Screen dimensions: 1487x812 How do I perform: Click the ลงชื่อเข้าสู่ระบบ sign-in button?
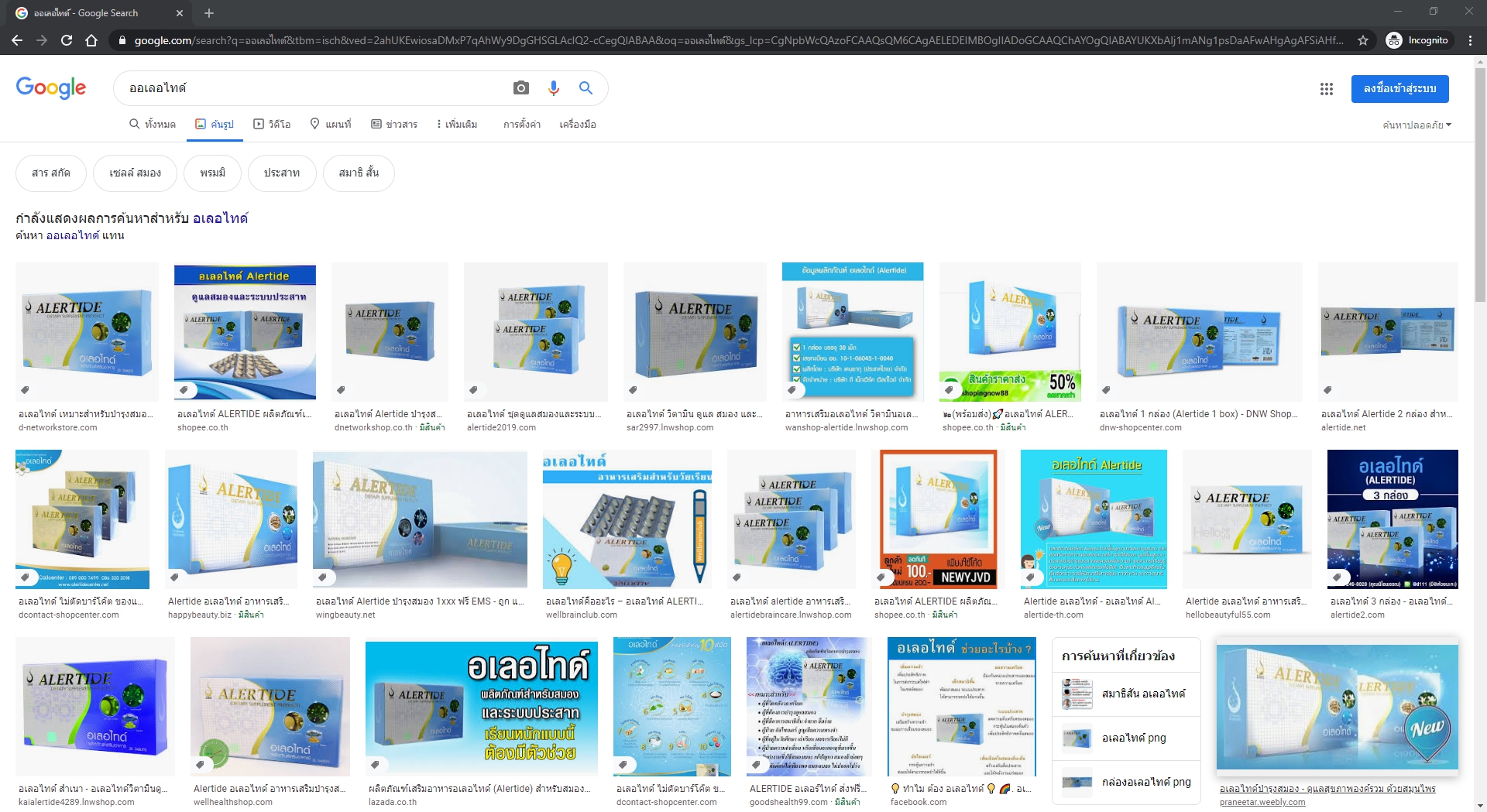tap(1399, 89)
